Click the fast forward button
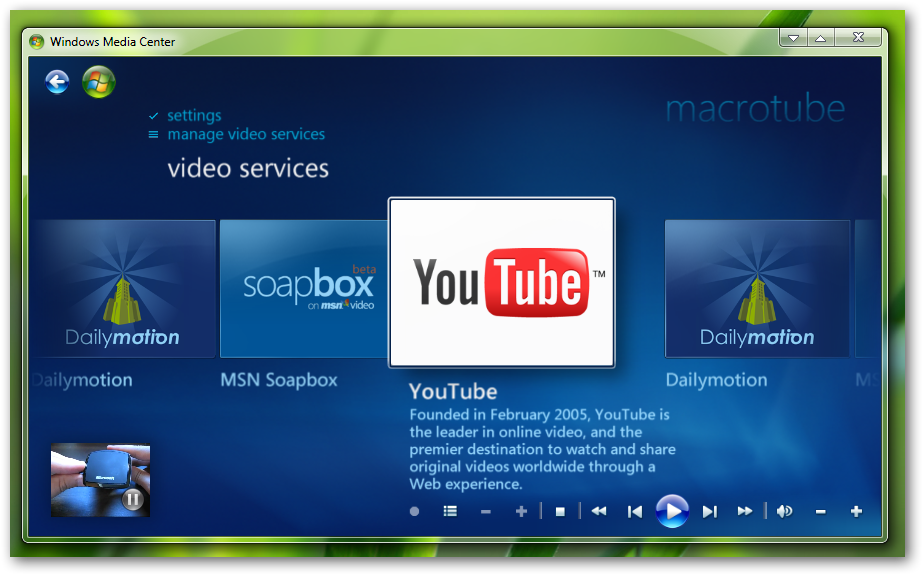The width and height of the screenshot is (923, 575). pyautogui.click(x=745, y=511)
